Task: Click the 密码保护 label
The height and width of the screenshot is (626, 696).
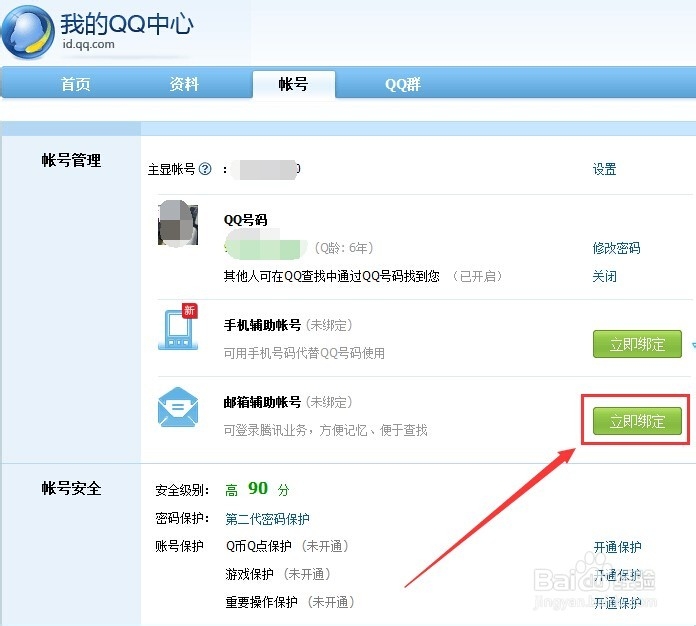Action: [182, 518]
